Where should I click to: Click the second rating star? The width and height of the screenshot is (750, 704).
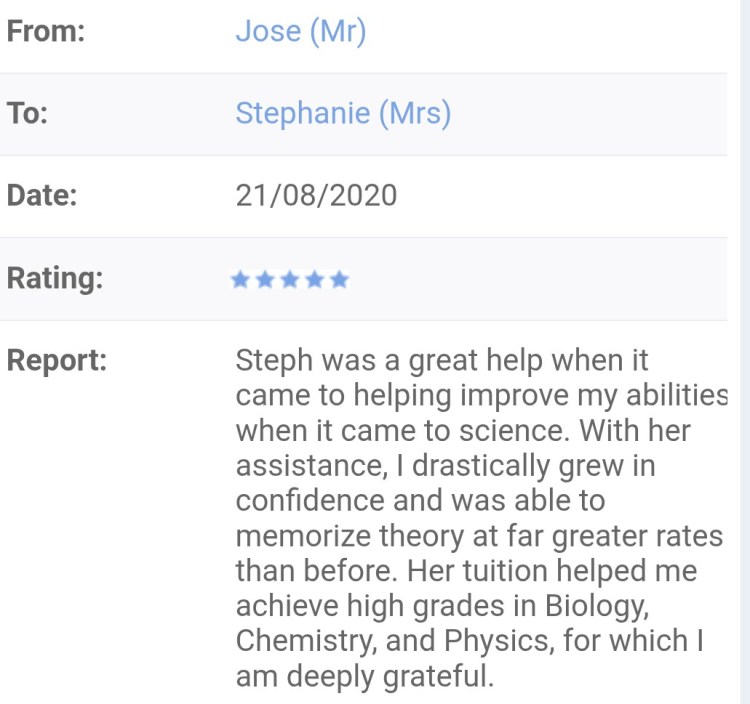265,280
